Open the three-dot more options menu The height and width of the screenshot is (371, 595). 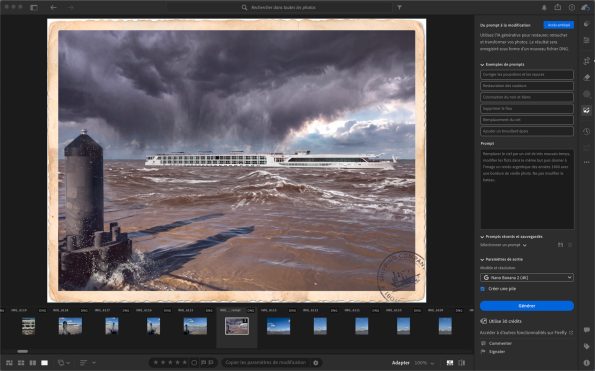(587, 162)
